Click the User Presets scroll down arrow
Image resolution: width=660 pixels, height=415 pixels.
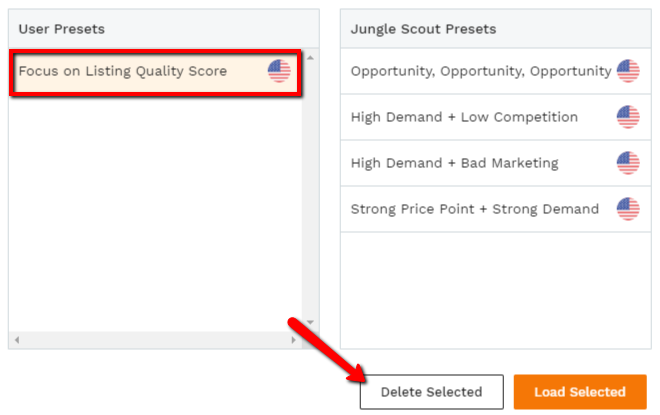[x=310, y=322]
